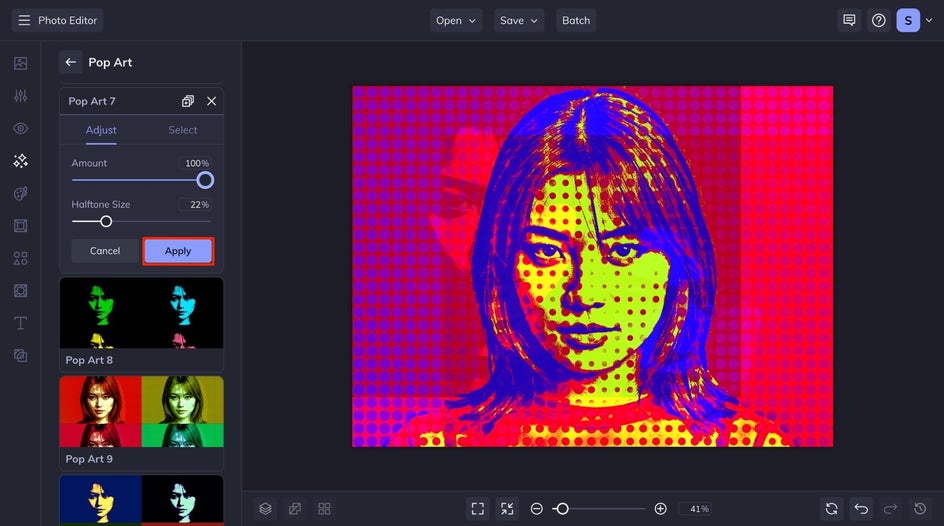Zoom out with the minus icon
944x526 pixels.
(x=536, y=509)
